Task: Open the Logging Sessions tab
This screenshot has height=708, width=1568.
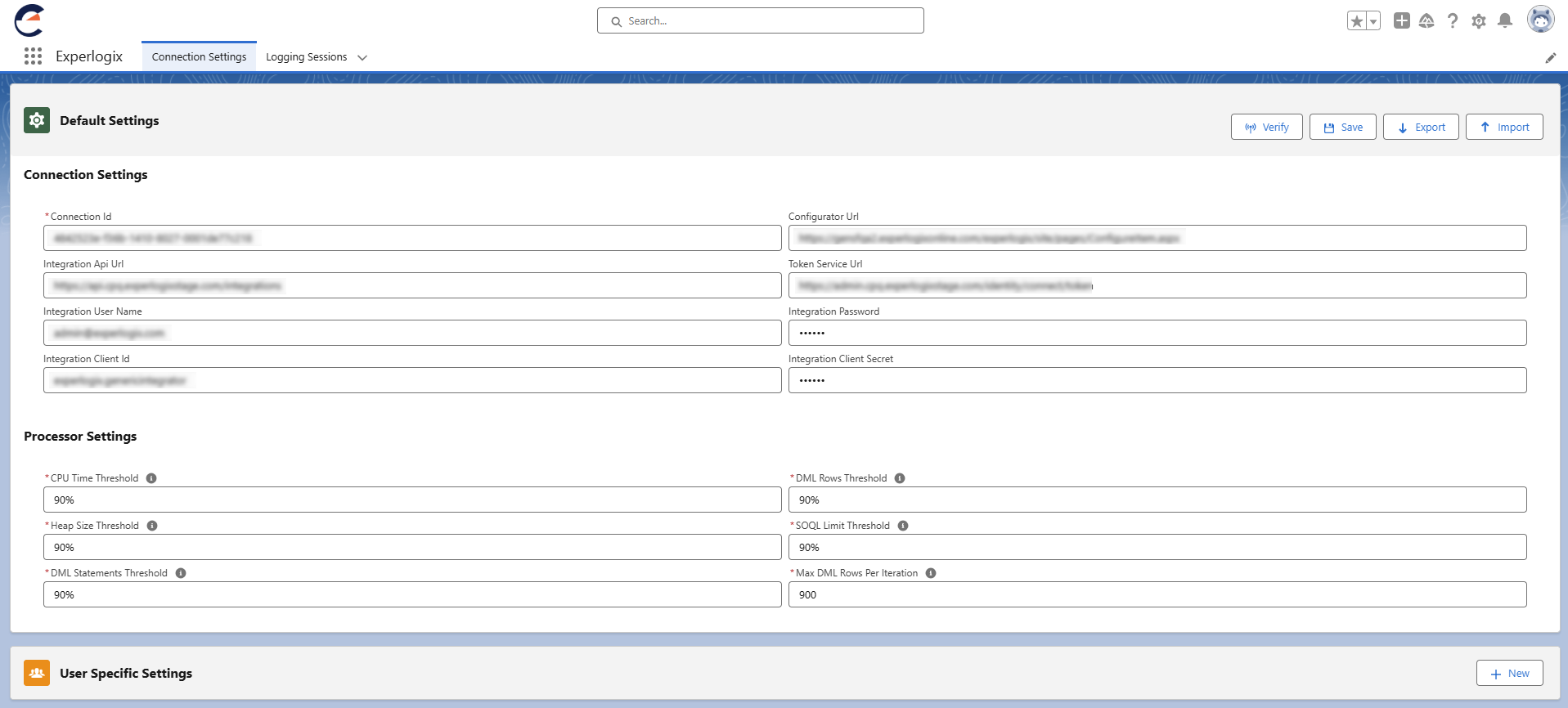Action: coord(306,56)
